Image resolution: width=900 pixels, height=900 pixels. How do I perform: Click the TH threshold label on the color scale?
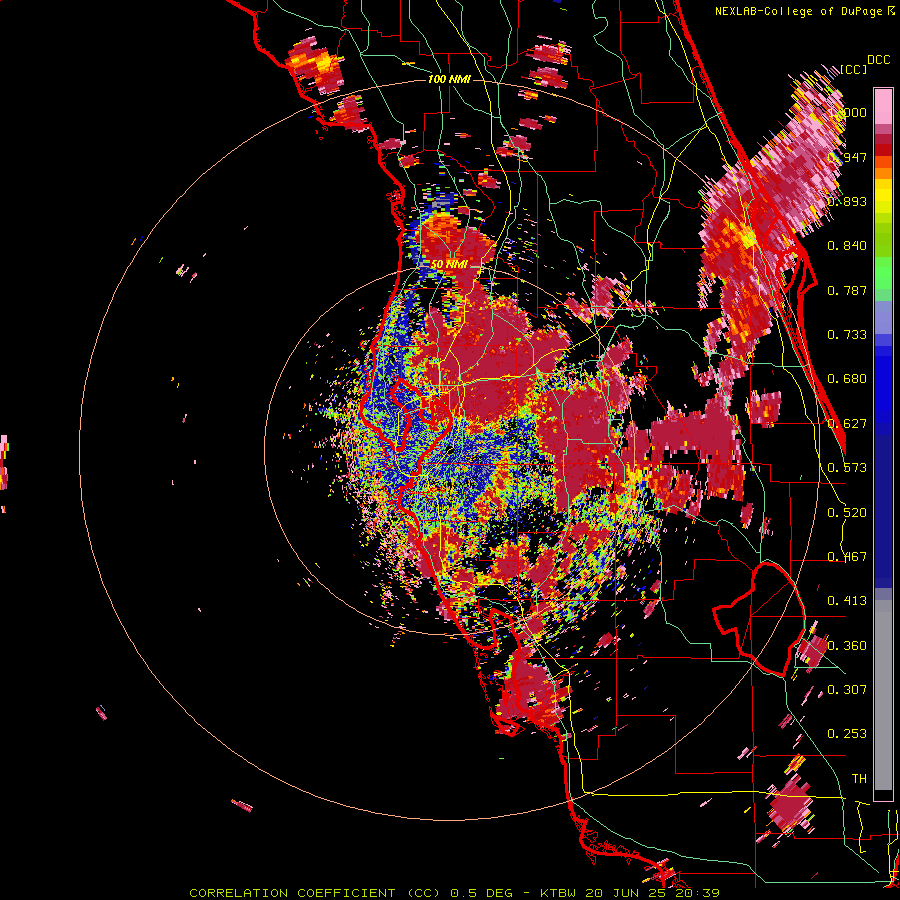click(x=859, y=779)
